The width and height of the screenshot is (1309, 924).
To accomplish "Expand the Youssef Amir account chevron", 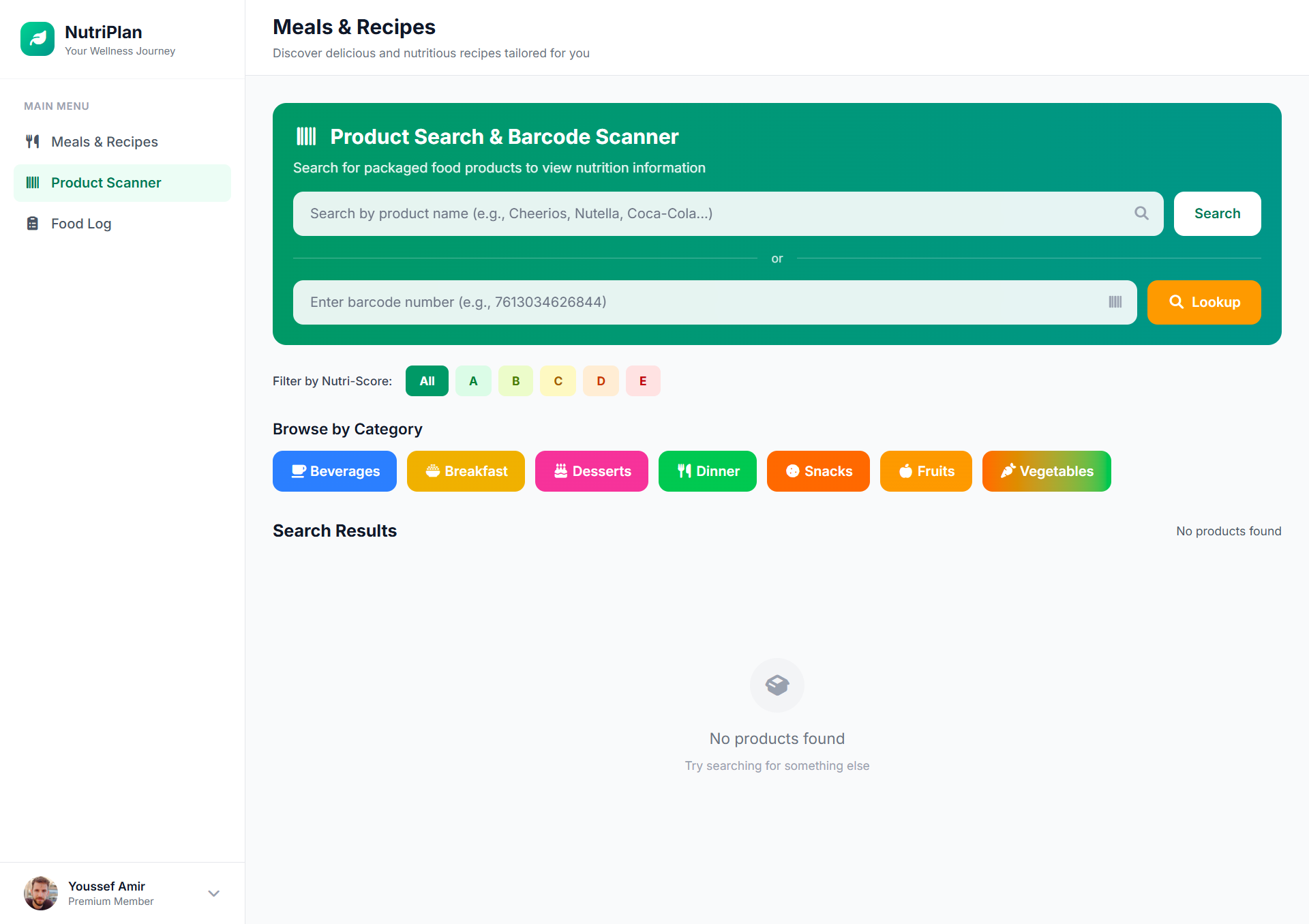I will point(214,893).
